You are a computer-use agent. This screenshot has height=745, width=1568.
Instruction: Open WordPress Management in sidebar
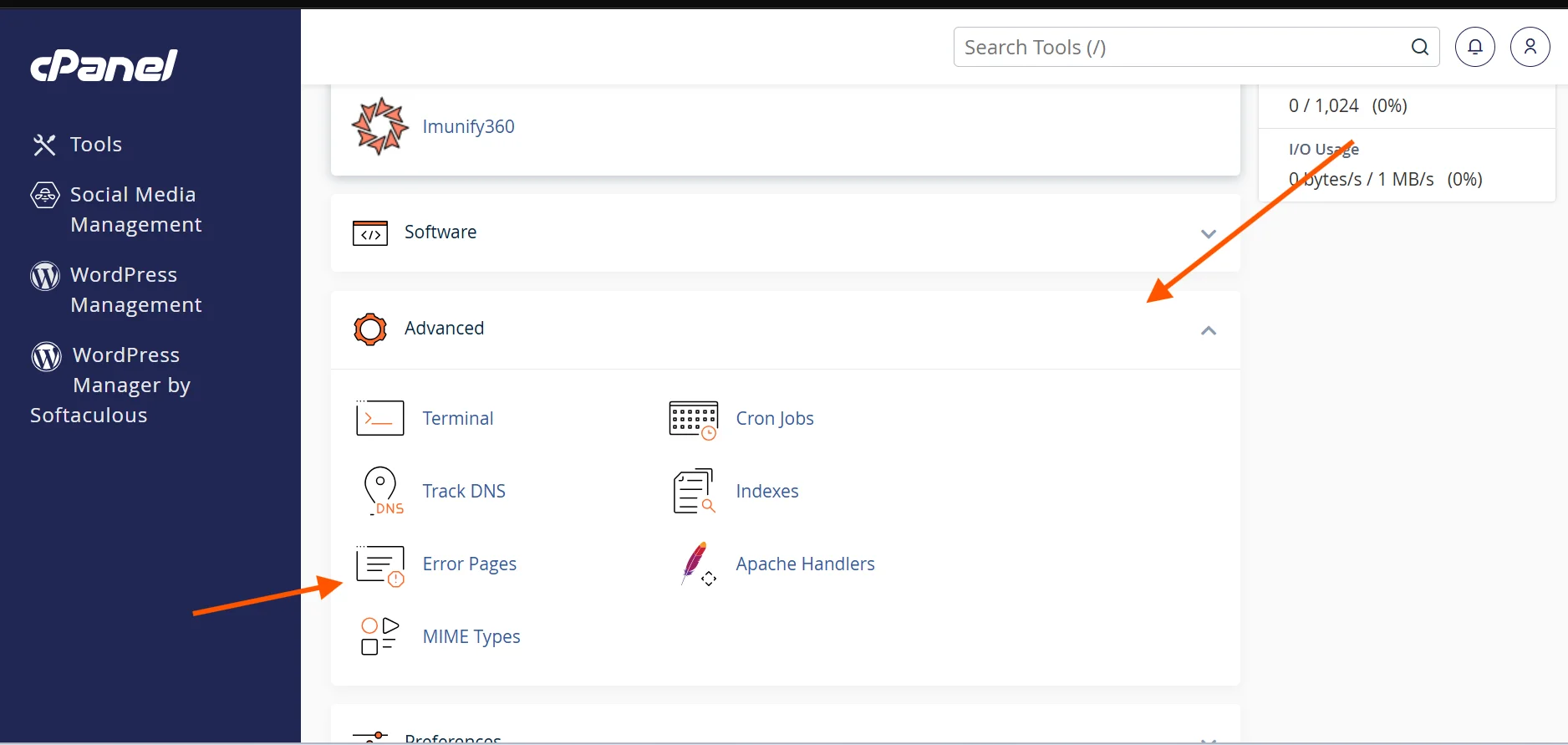pyautogui.click(x=136, y=290)
